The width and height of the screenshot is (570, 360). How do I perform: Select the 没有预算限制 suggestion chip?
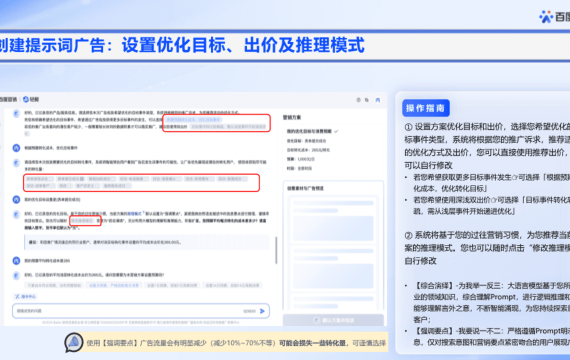click(54, 285)
